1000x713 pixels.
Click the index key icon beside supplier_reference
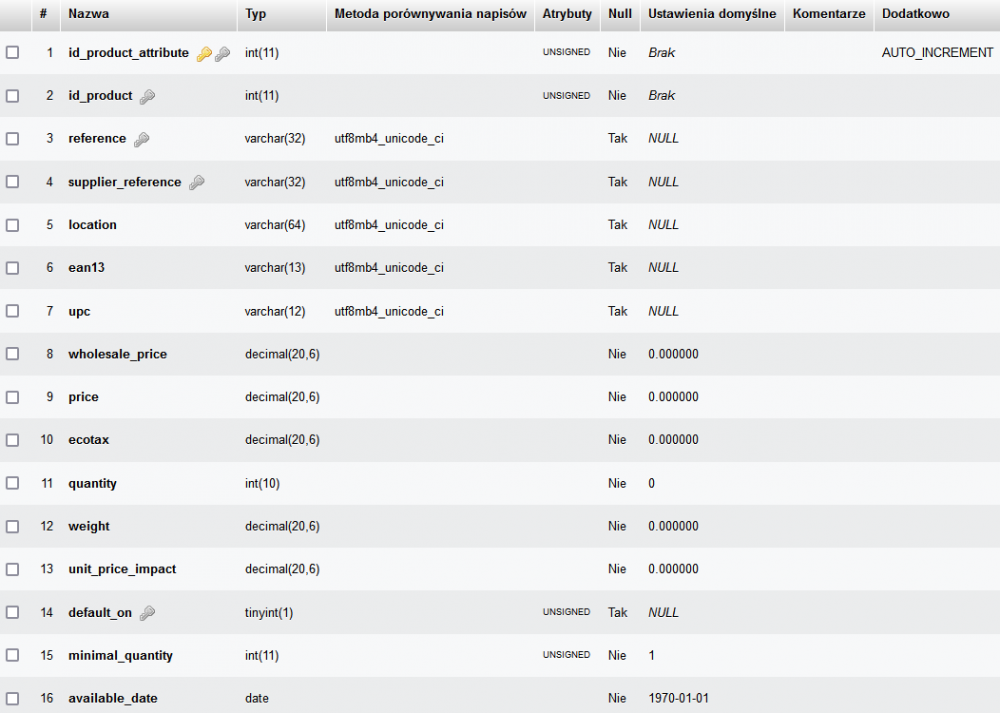196,183
